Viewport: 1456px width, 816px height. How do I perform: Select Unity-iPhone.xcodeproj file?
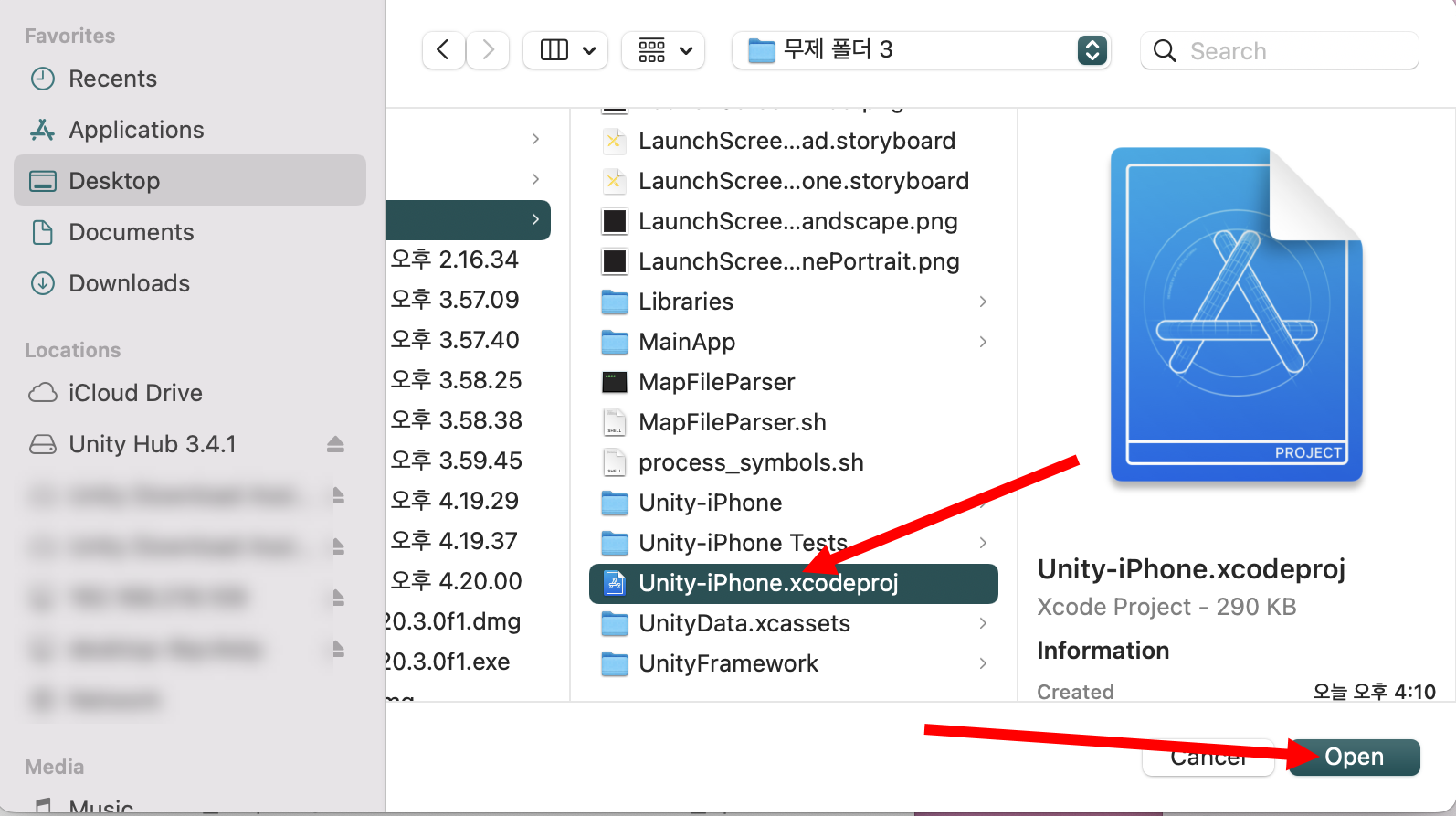point(794,584)
